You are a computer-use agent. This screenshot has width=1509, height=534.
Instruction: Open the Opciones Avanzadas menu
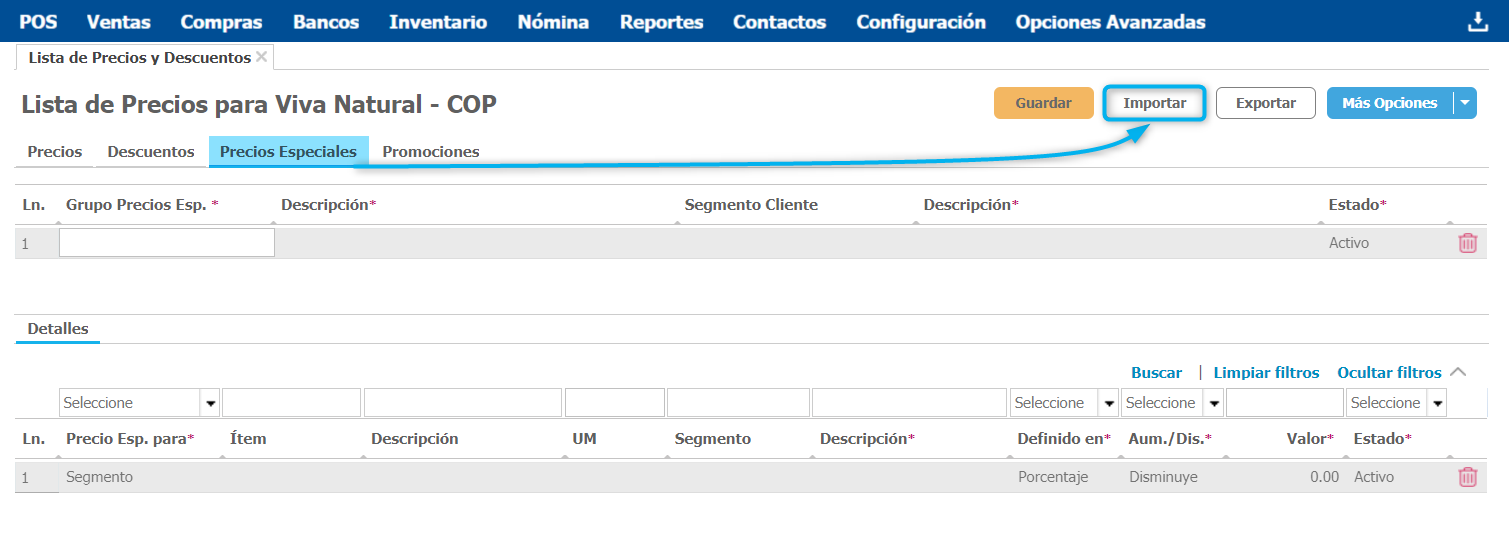1110,22
